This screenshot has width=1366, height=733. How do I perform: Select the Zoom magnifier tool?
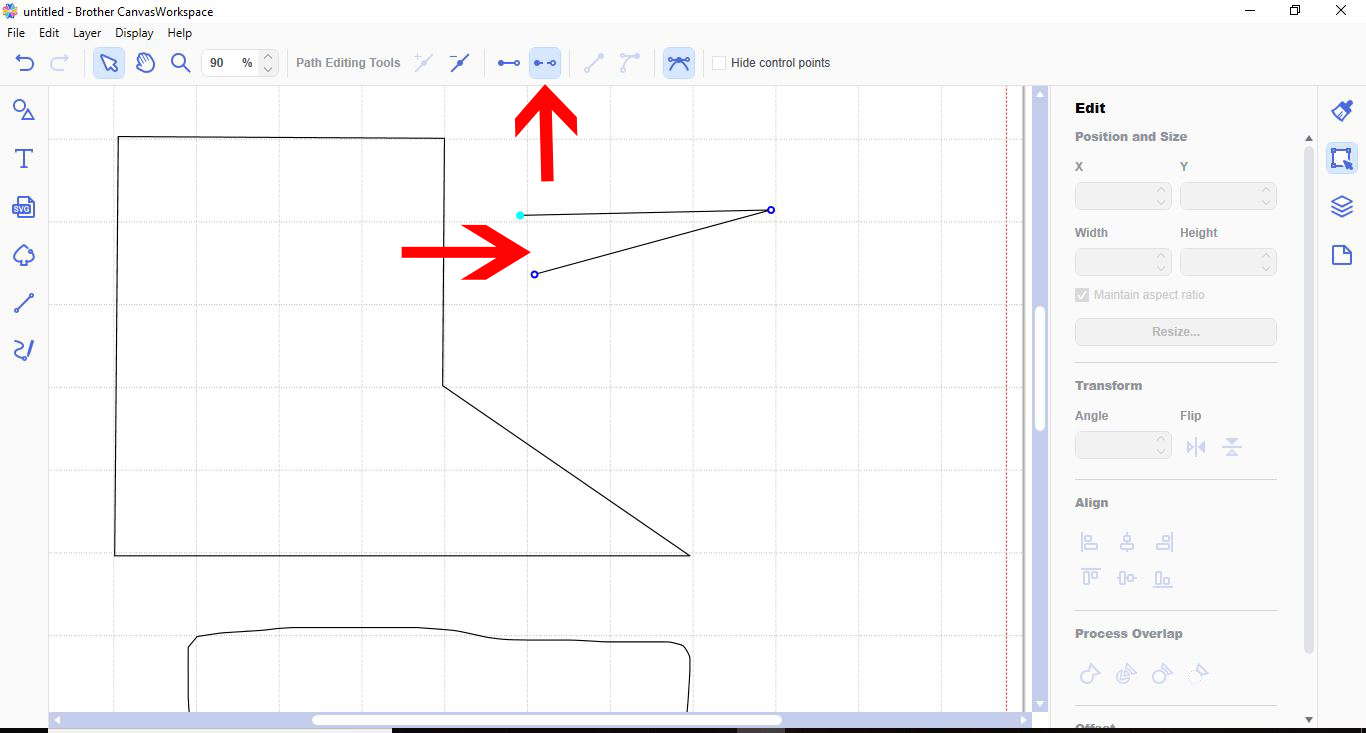coord(180,63)
